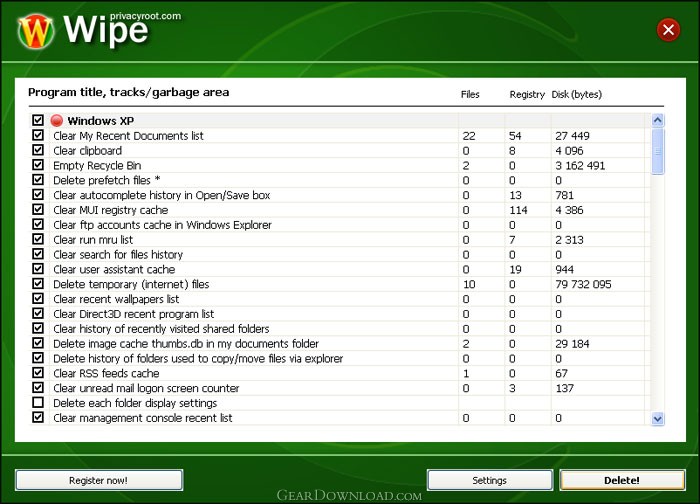Screen dimensions: 700x504
Task: Uncheck Delete temporary (internet) files
Action: coord(38,283)
